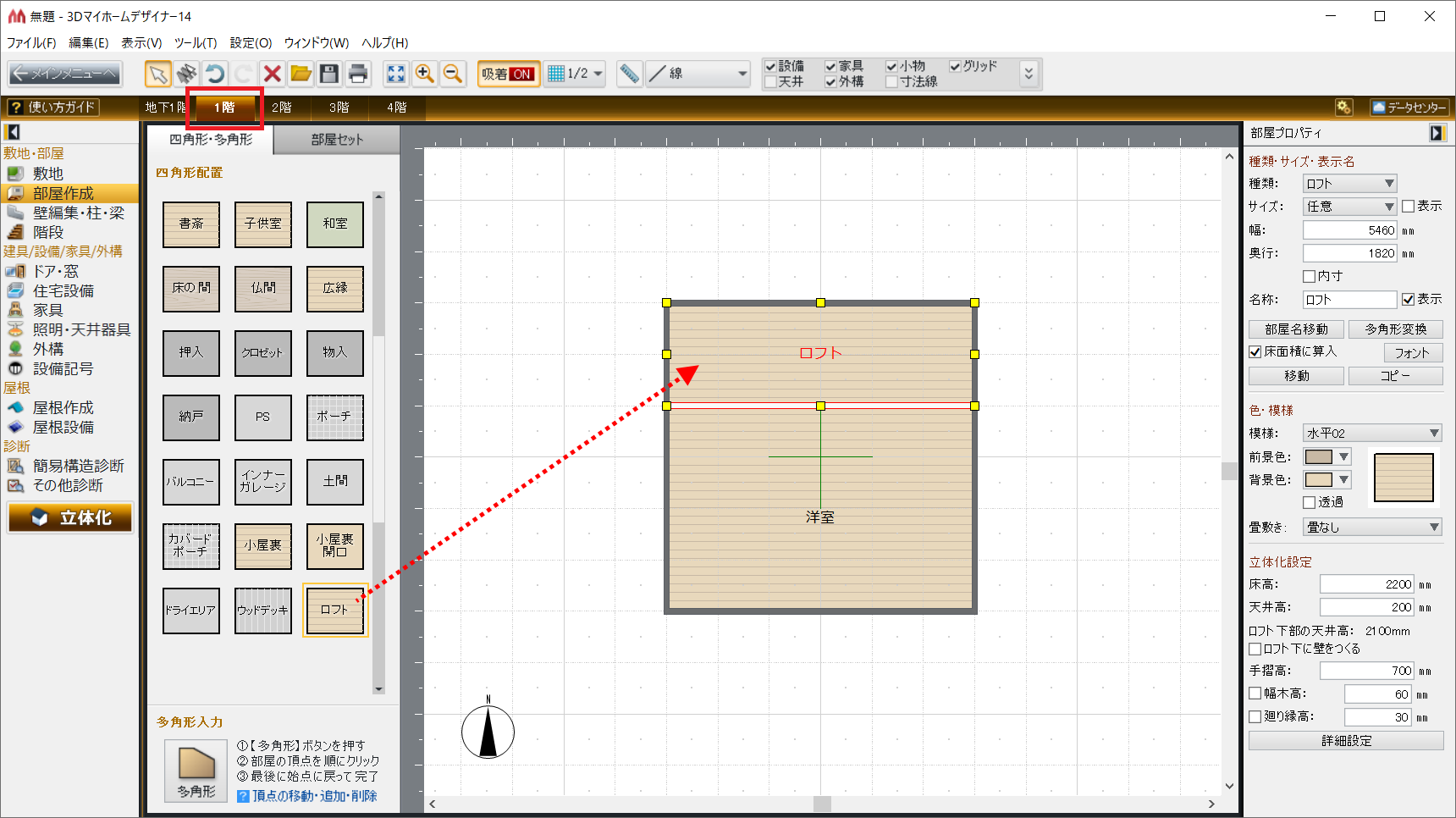Click the undo arrow icon in toolbar

pyautogui.click(x=215, y=75)
